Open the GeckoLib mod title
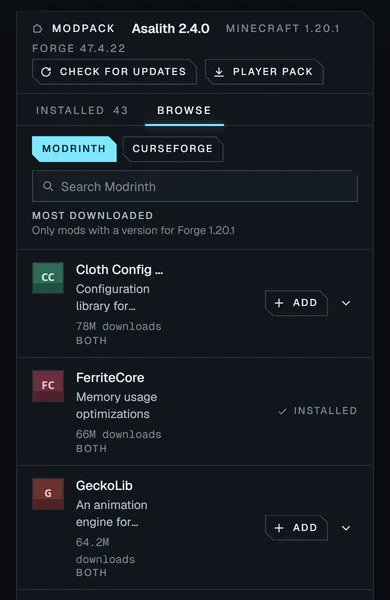Screen dimensions: 390x600 104,486
